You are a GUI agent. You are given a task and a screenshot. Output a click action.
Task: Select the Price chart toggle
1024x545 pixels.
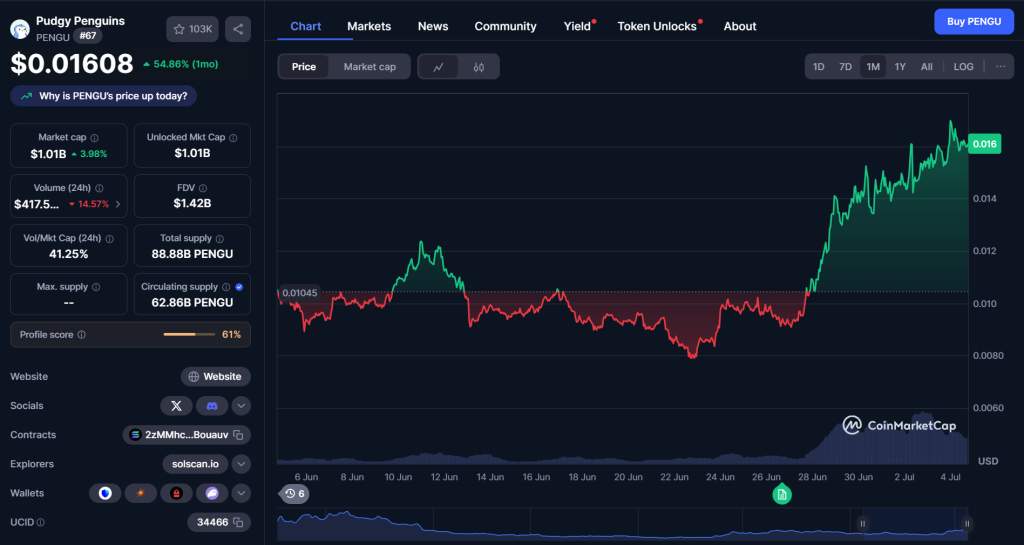[x=304, y=67]
